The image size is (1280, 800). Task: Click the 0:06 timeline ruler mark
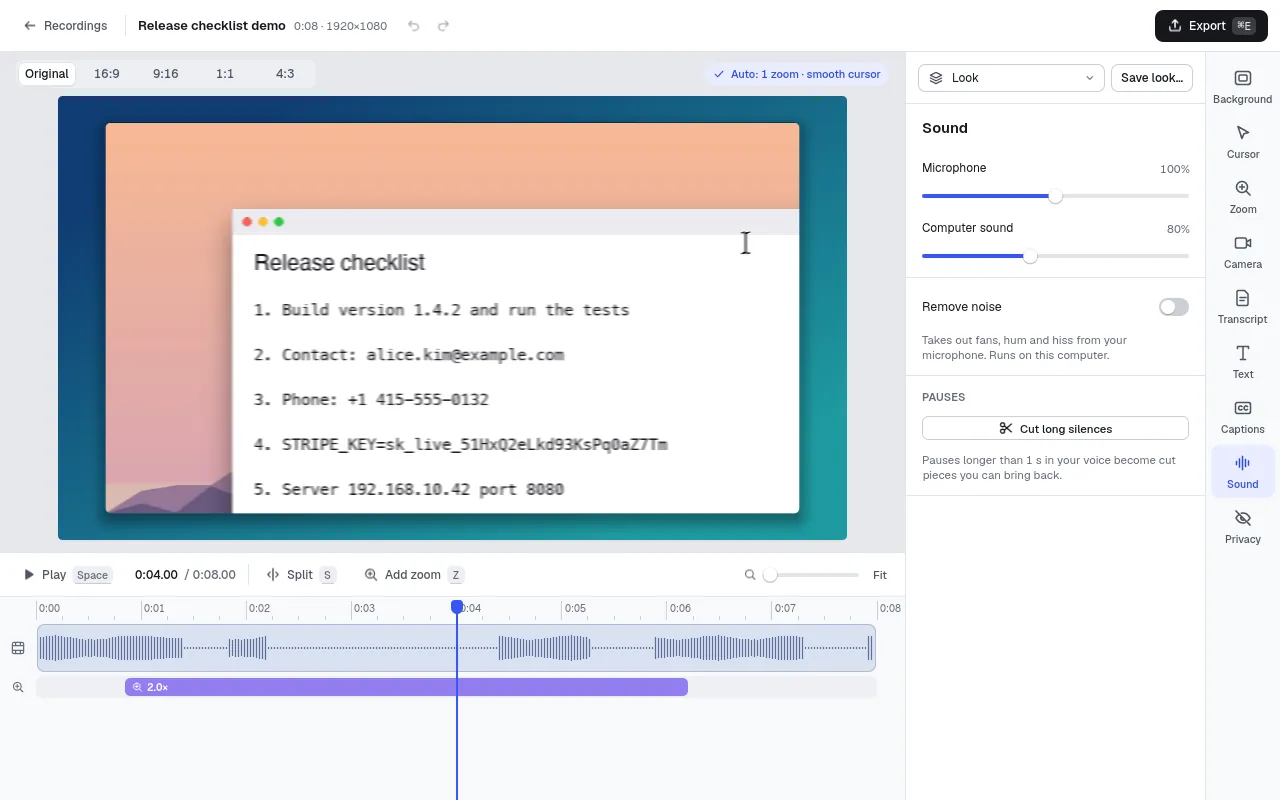[679, 608]
